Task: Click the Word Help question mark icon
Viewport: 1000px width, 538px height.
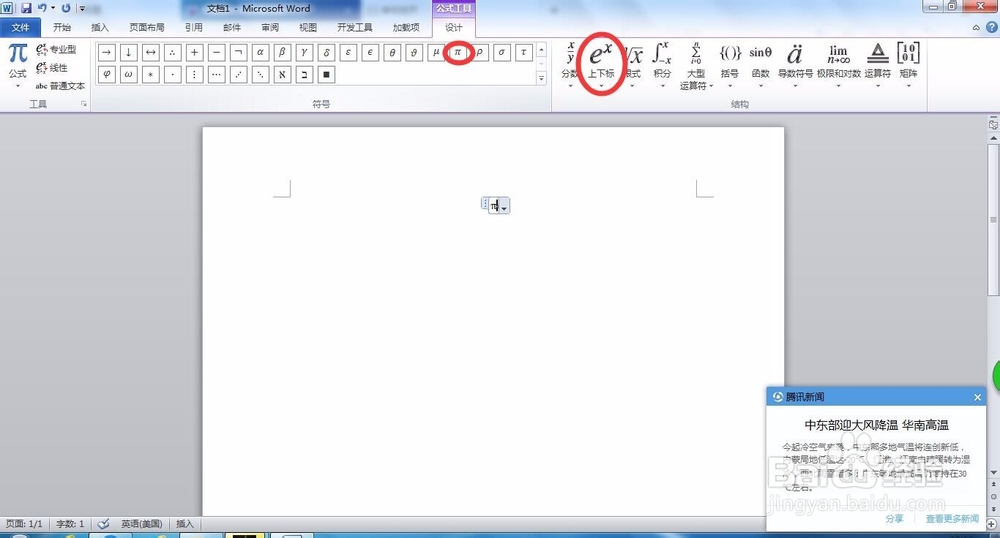Action: (992, 27)
